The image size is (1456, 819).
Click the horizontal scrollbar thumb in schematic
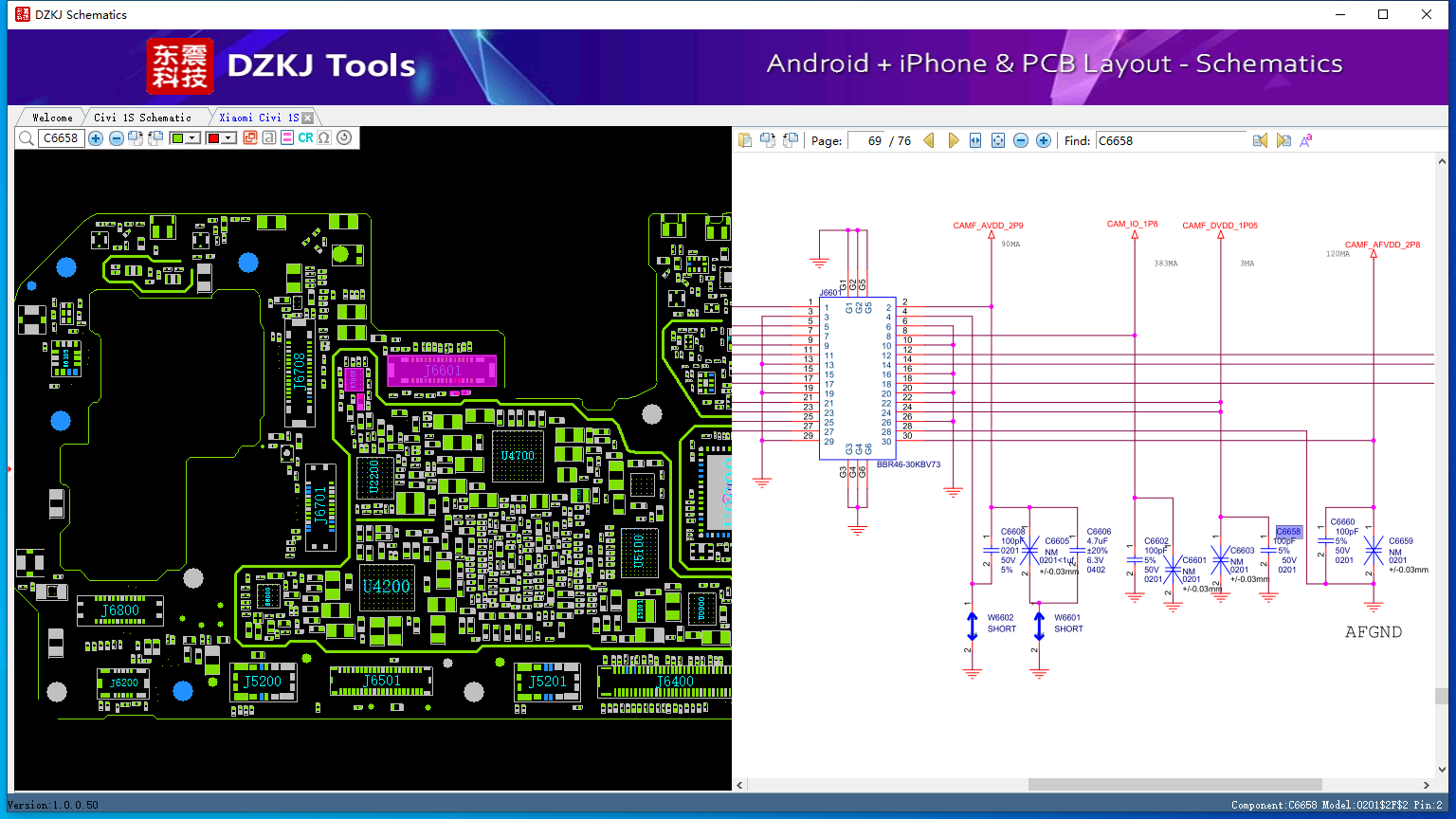pyautogui.click(x=1175, y=785)
